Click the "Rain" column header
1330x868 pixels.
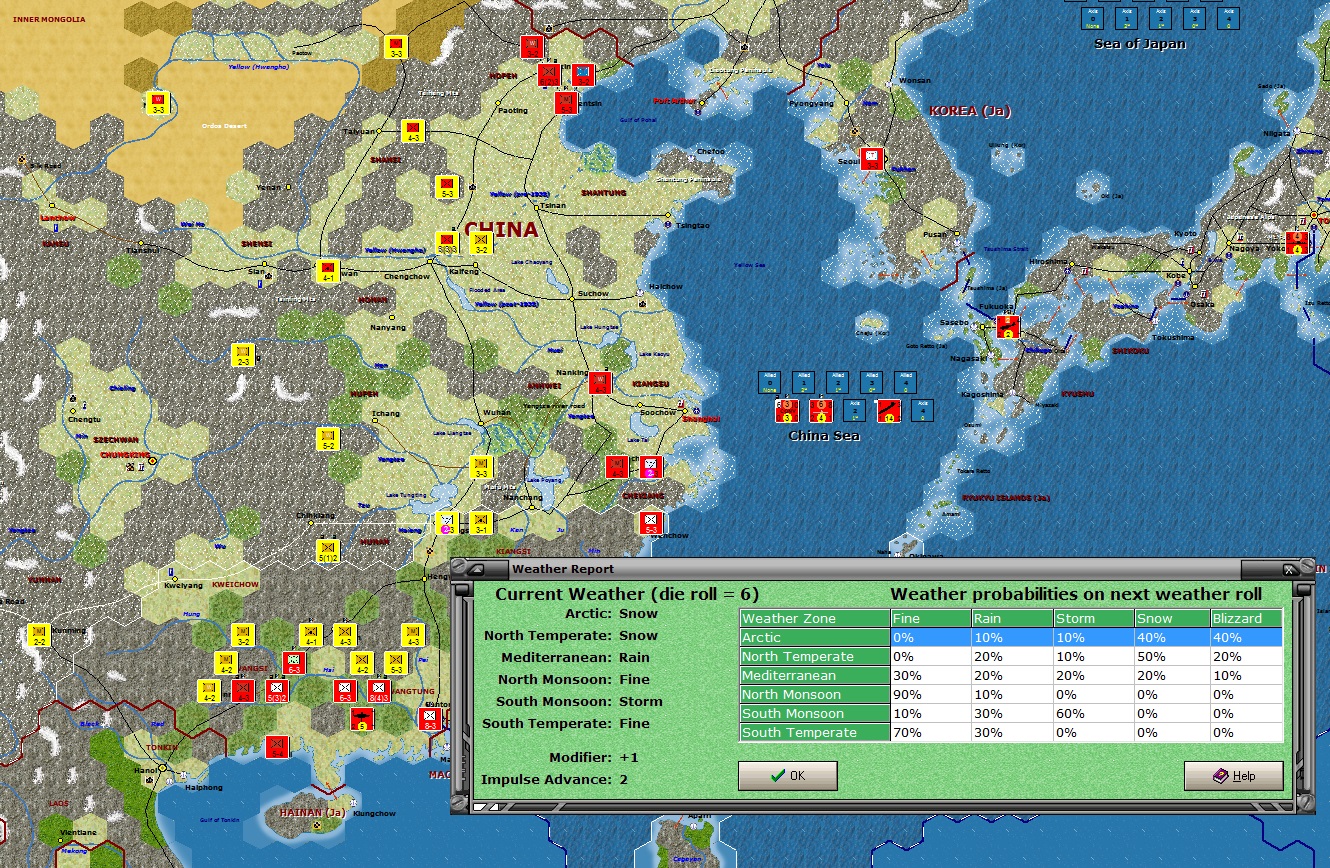coord(1012,618)
